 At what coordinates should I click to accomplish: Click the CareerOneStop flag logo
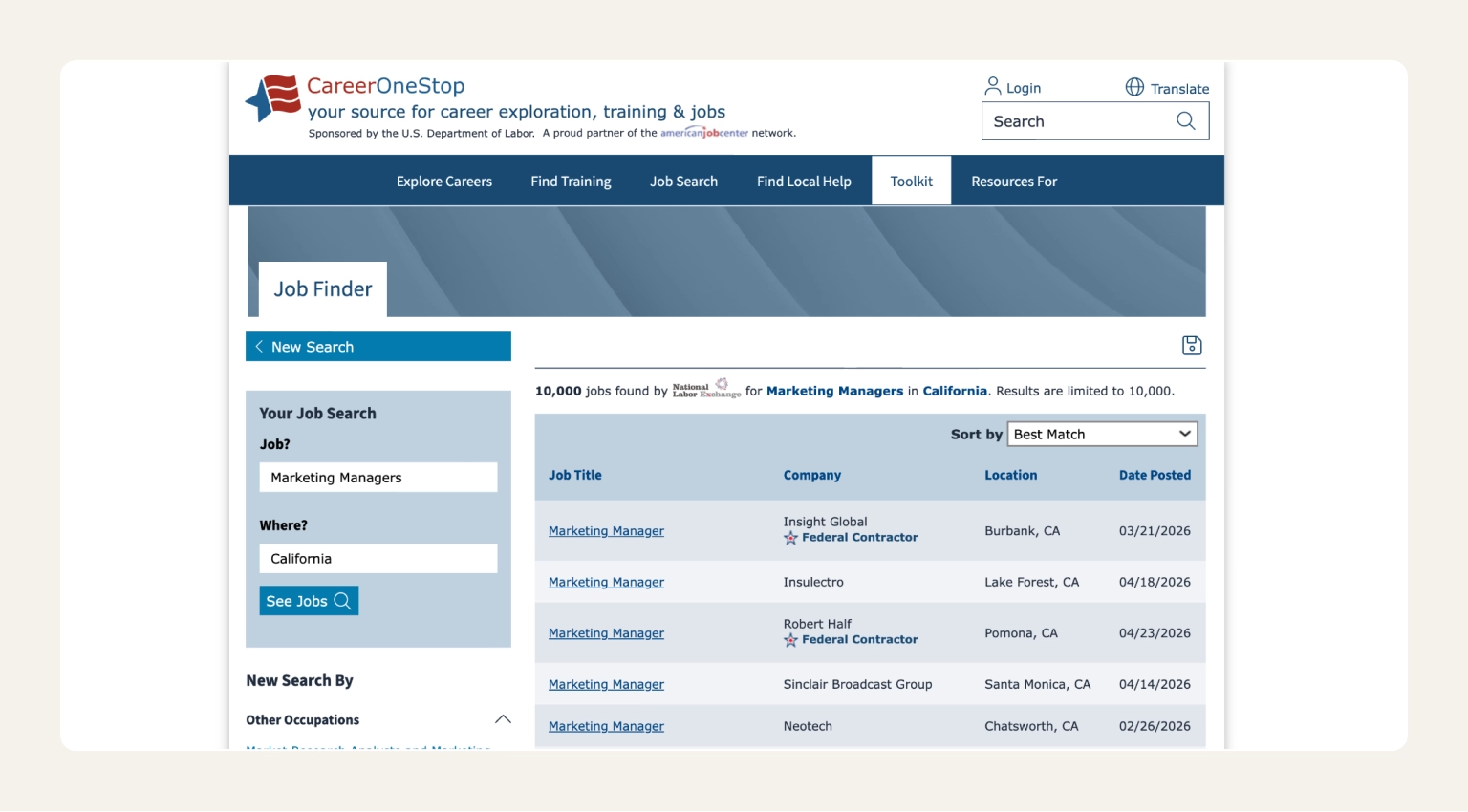(x=273, y=98)
